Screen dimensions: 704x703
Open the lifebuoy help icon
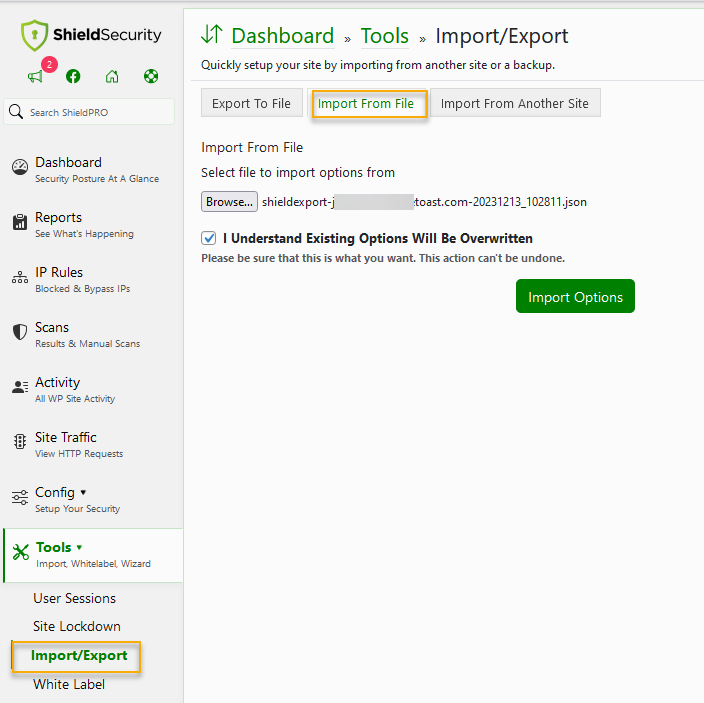pyautogui.click(x=151, y=76)
